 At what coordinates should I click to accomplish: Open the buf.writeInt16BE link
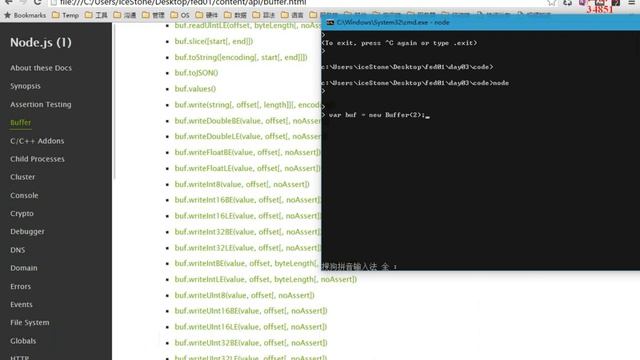pyautogui.click(x=248, y=200)
